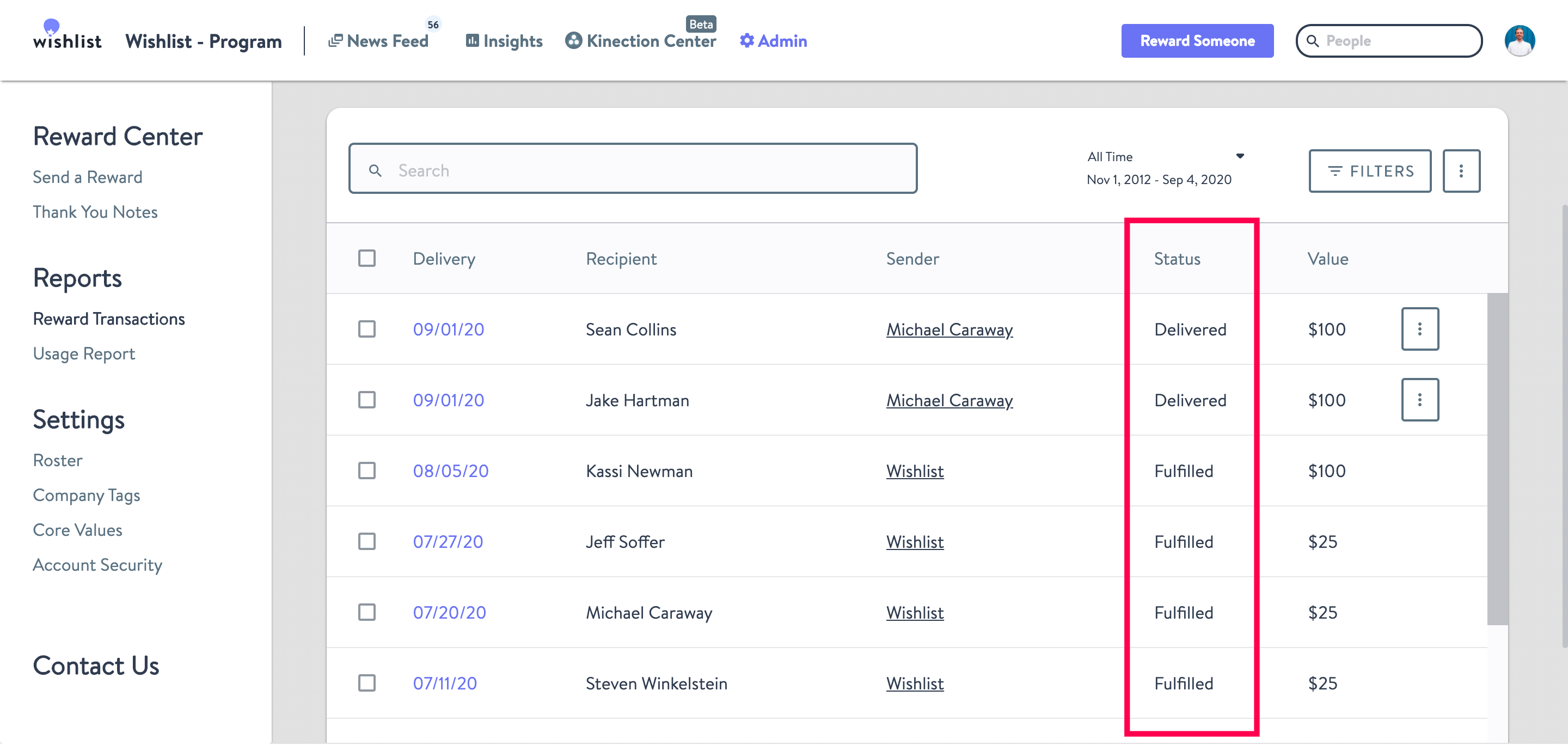Click the Wishlist logo
This screenshot has width=1568, height=745.
[x=67, y=35]
